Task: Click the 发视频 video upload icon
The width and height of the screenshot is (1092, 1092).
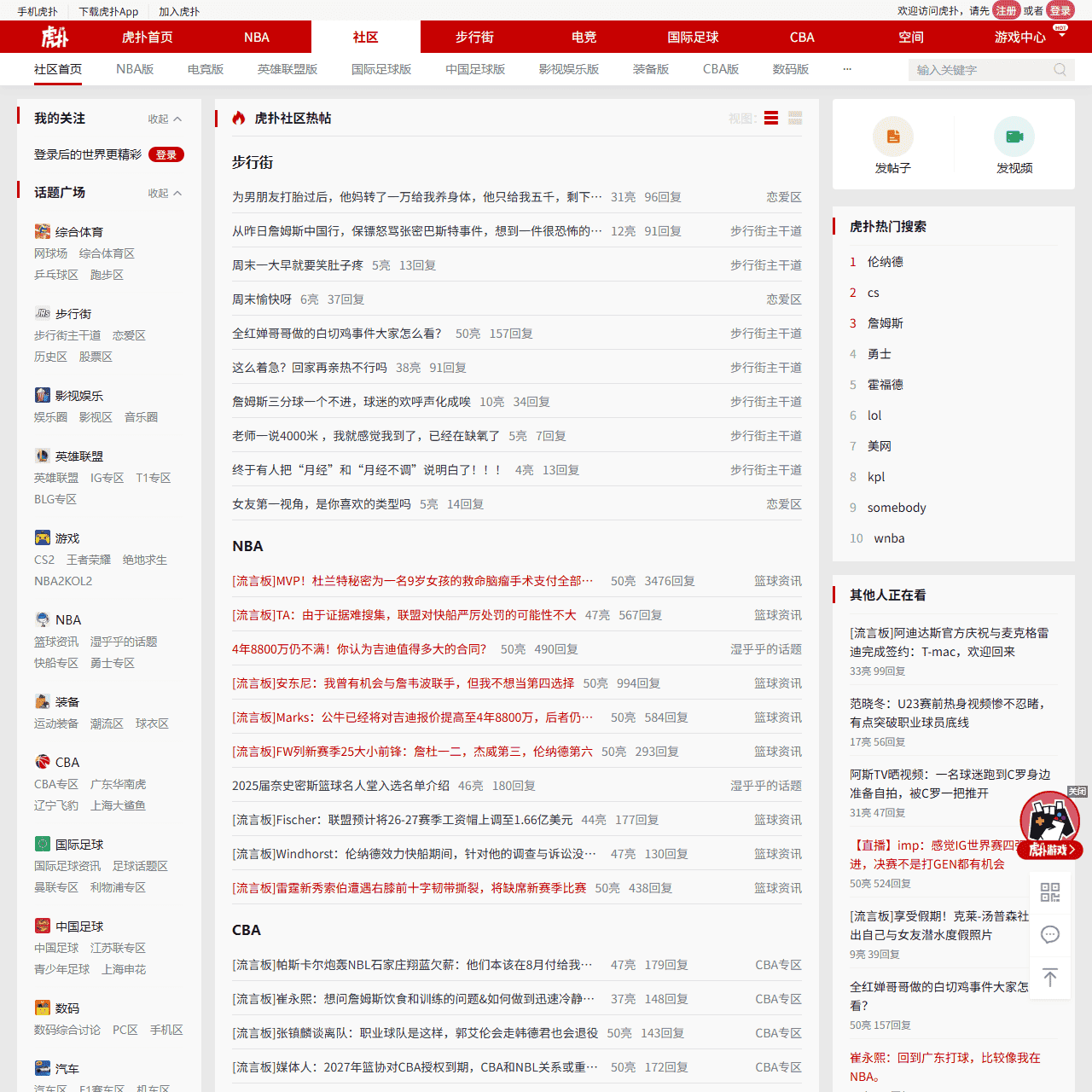Action: pyautogui.click(x=1014, y=135)
